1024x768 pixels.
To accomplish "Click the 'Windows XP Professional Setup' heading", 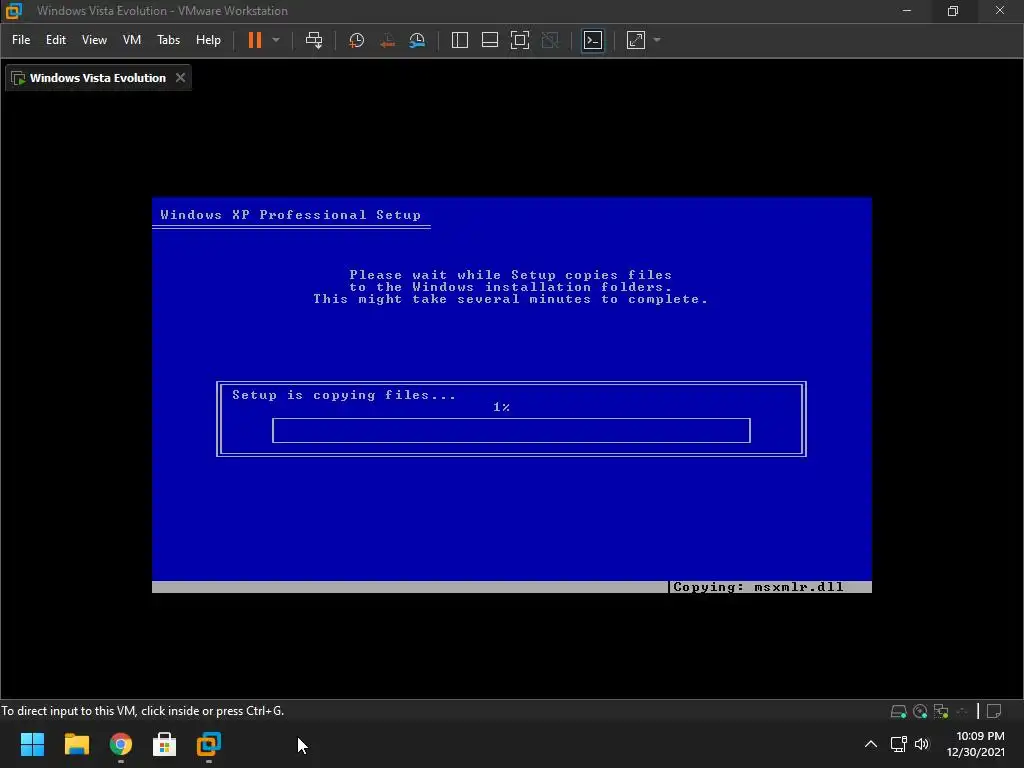I will pos(291,215).
